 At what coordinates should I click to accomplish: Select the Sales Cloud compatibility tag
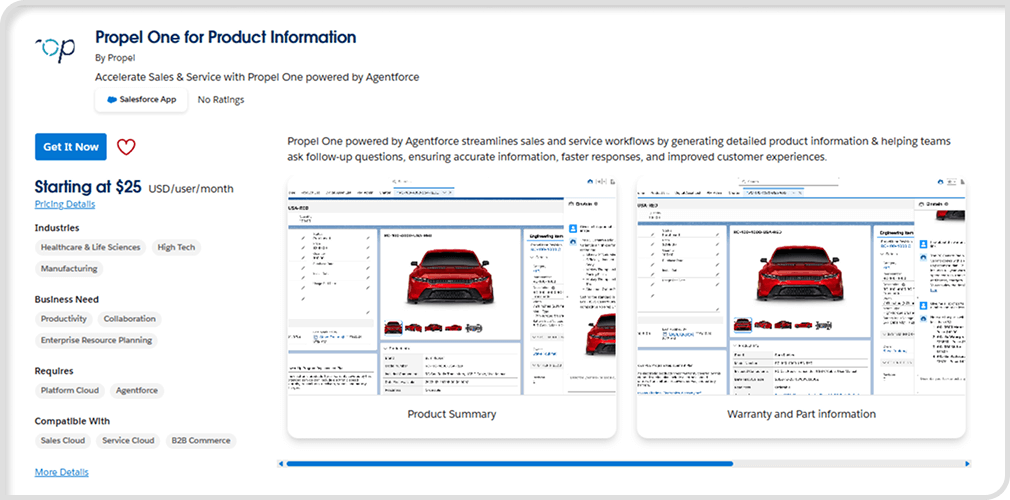point(63,441)
